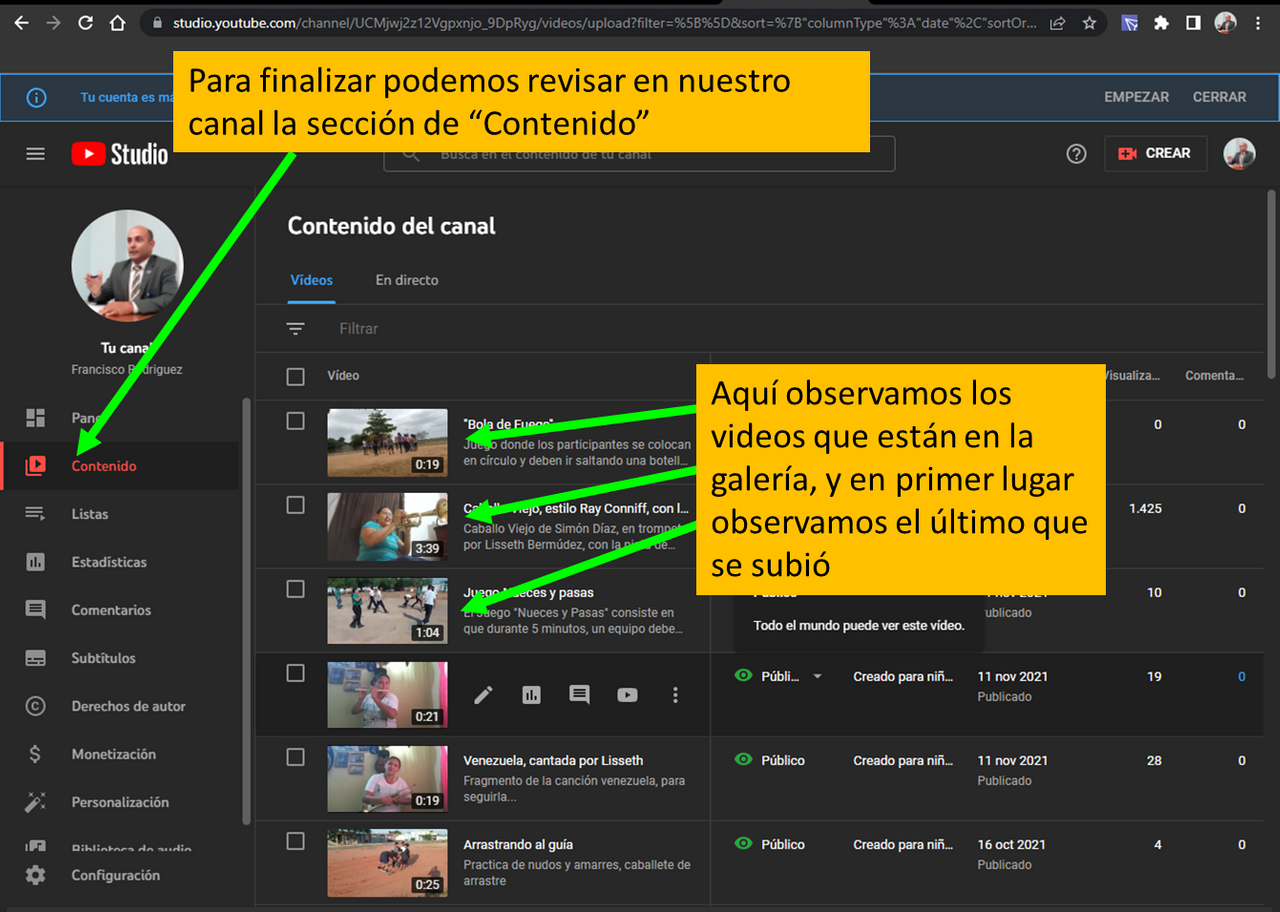1280x912 pixels.
Task: Click CERRAR in the banner
Action: pos(1219,97)
